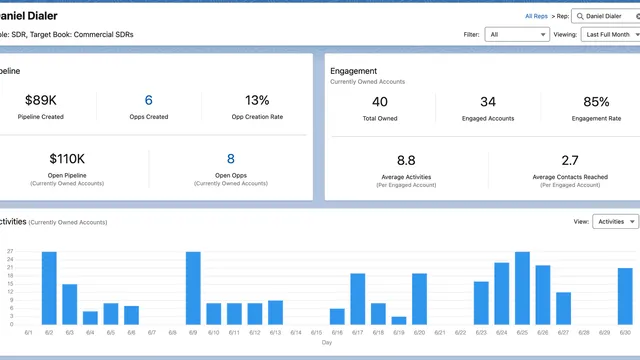640x360 pixels.
Task: Open the All Reps link
Action: pos(536,16)
